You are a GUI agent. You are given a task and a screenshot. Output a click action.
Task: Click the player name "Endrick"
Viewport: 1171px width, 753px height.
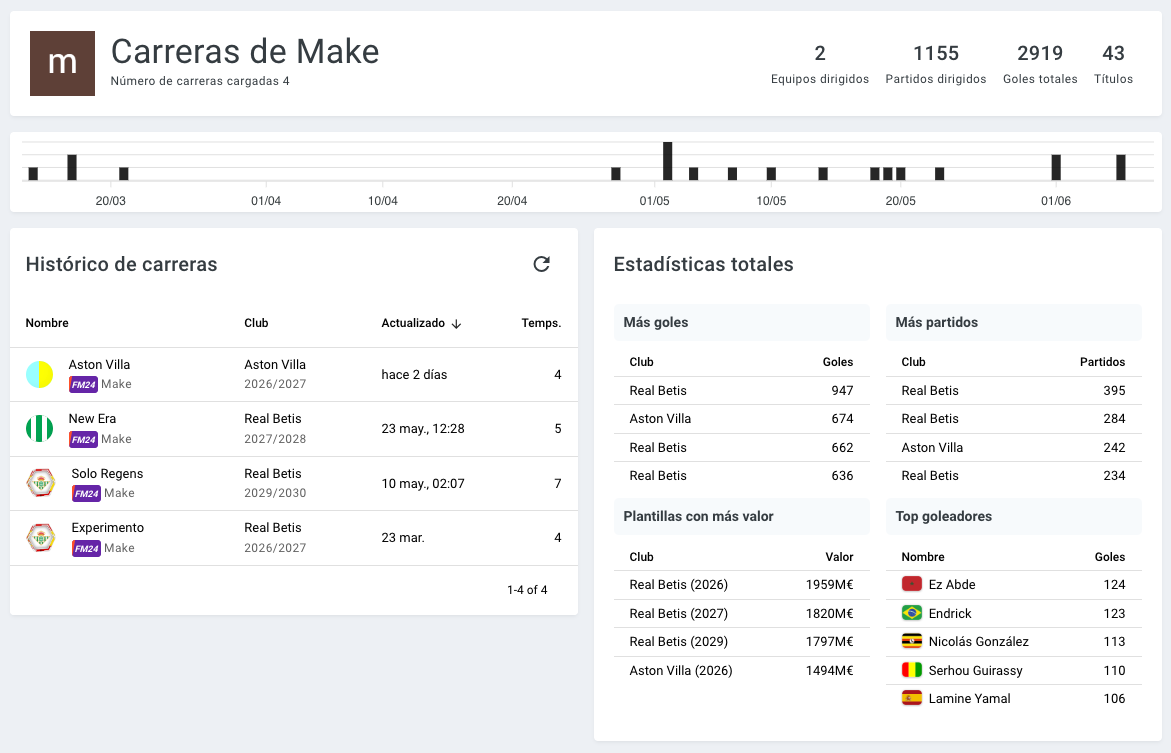[x=950, y=613]
